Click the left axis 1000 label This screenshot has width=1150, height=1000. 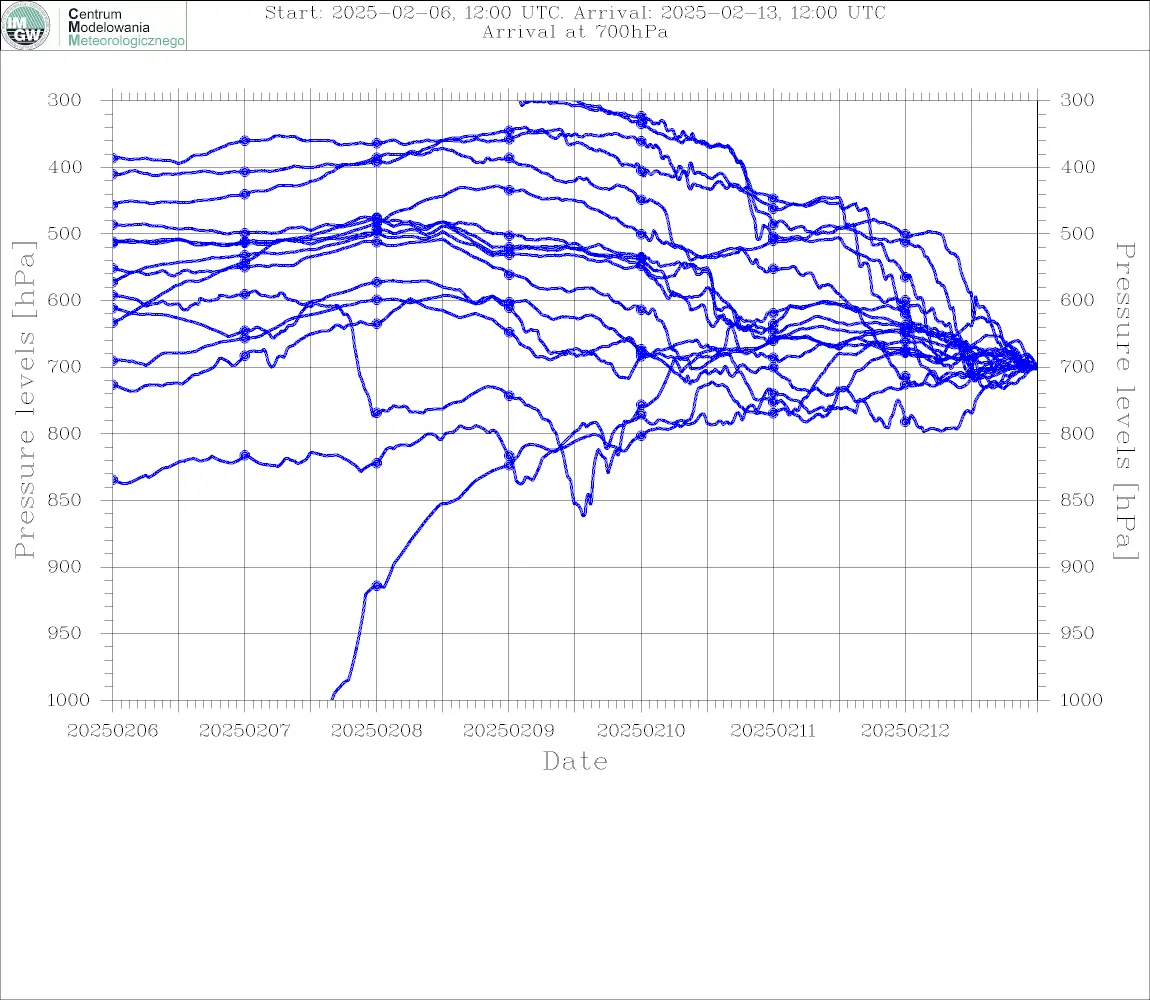68,700
